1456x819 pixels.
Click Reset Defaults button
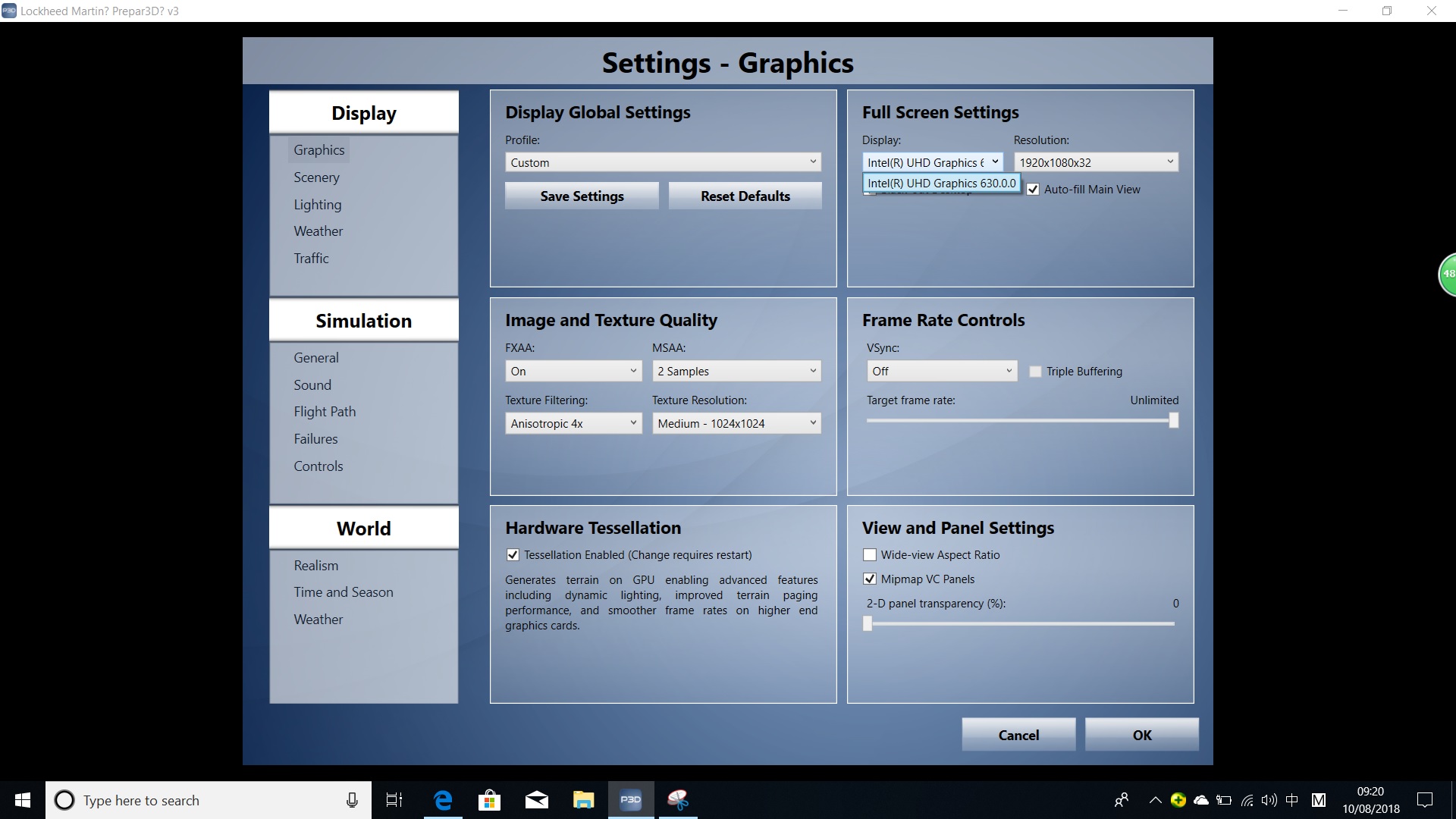click(745, 195)
